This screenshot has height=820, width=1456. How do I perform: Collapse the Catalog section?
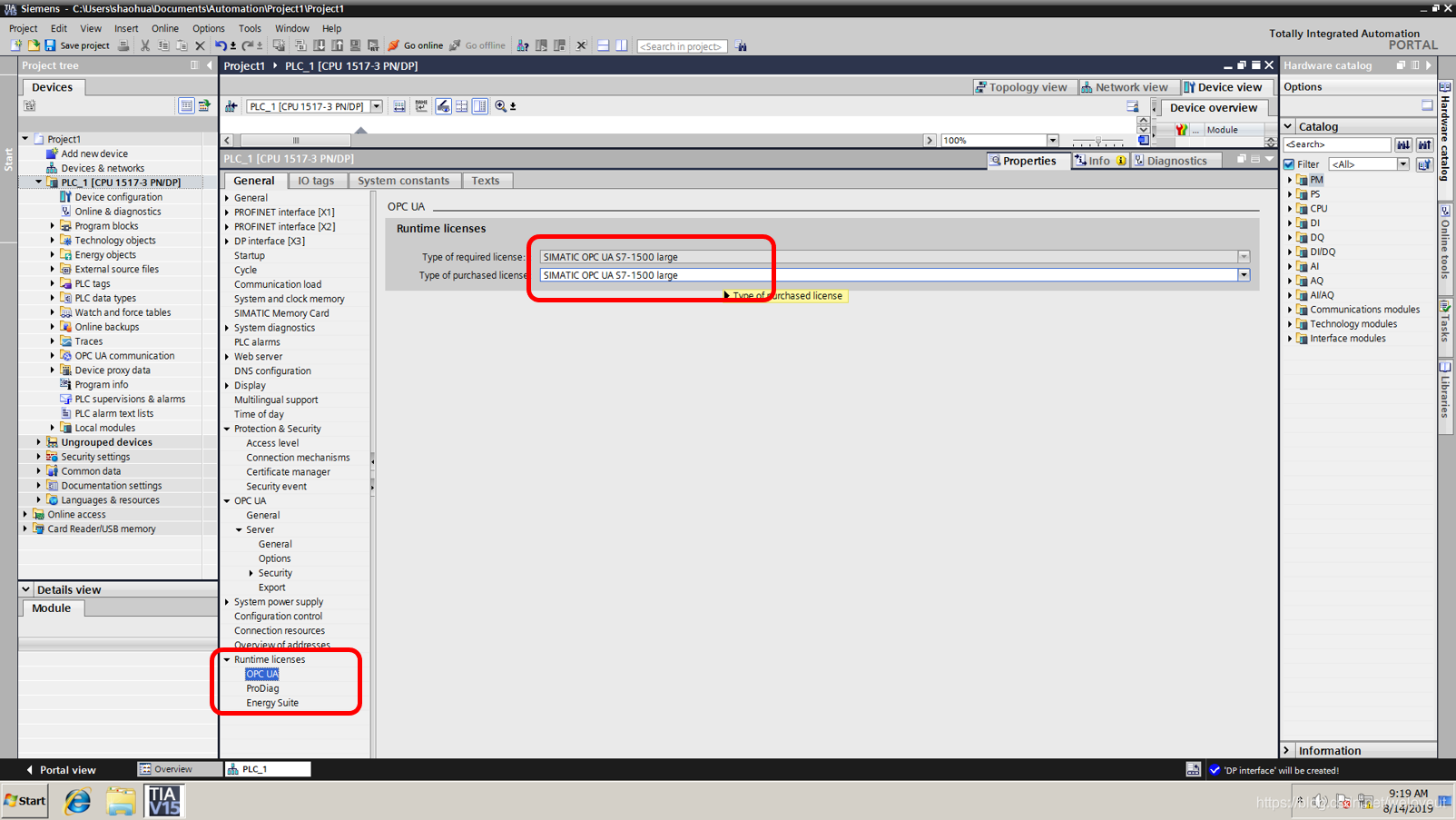click(x=1288, y=126)
